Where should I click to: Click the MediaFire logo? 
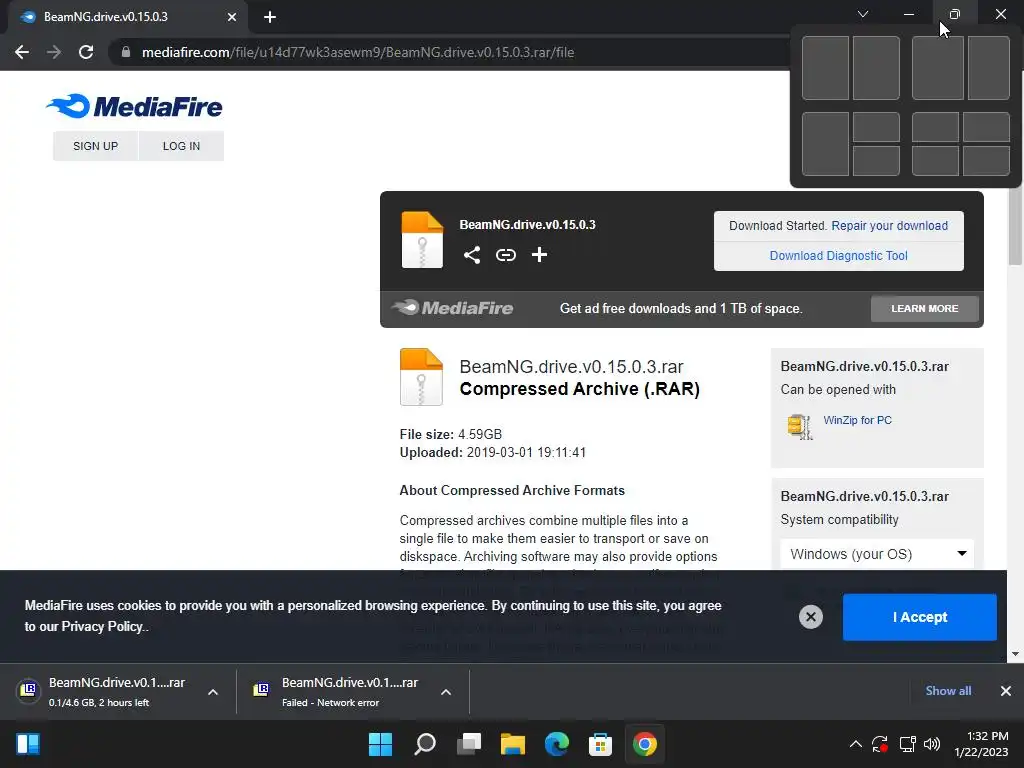(x=135, y=106)
